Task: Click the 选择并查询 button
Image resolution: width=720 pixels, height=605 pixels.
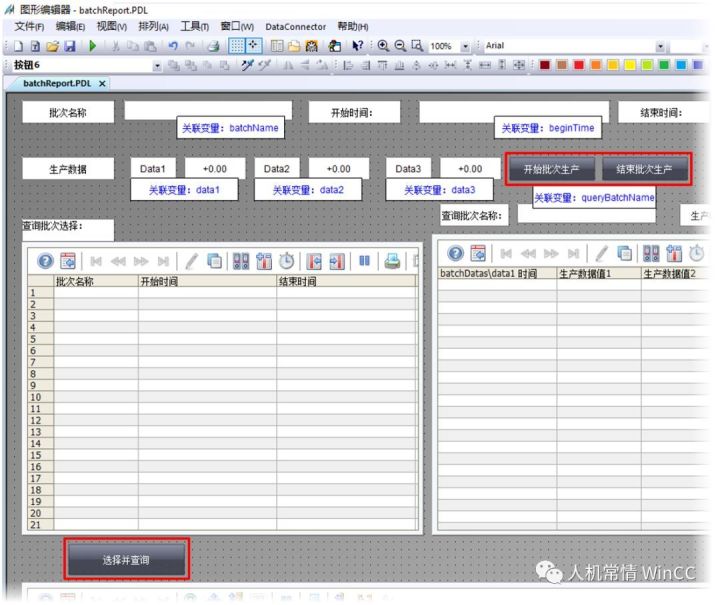Action: (126, 560)
